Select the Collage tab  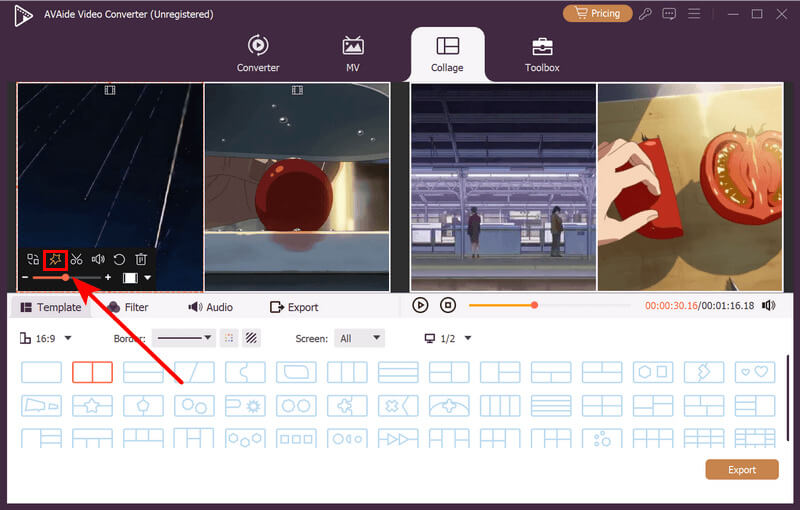[447, 54]
